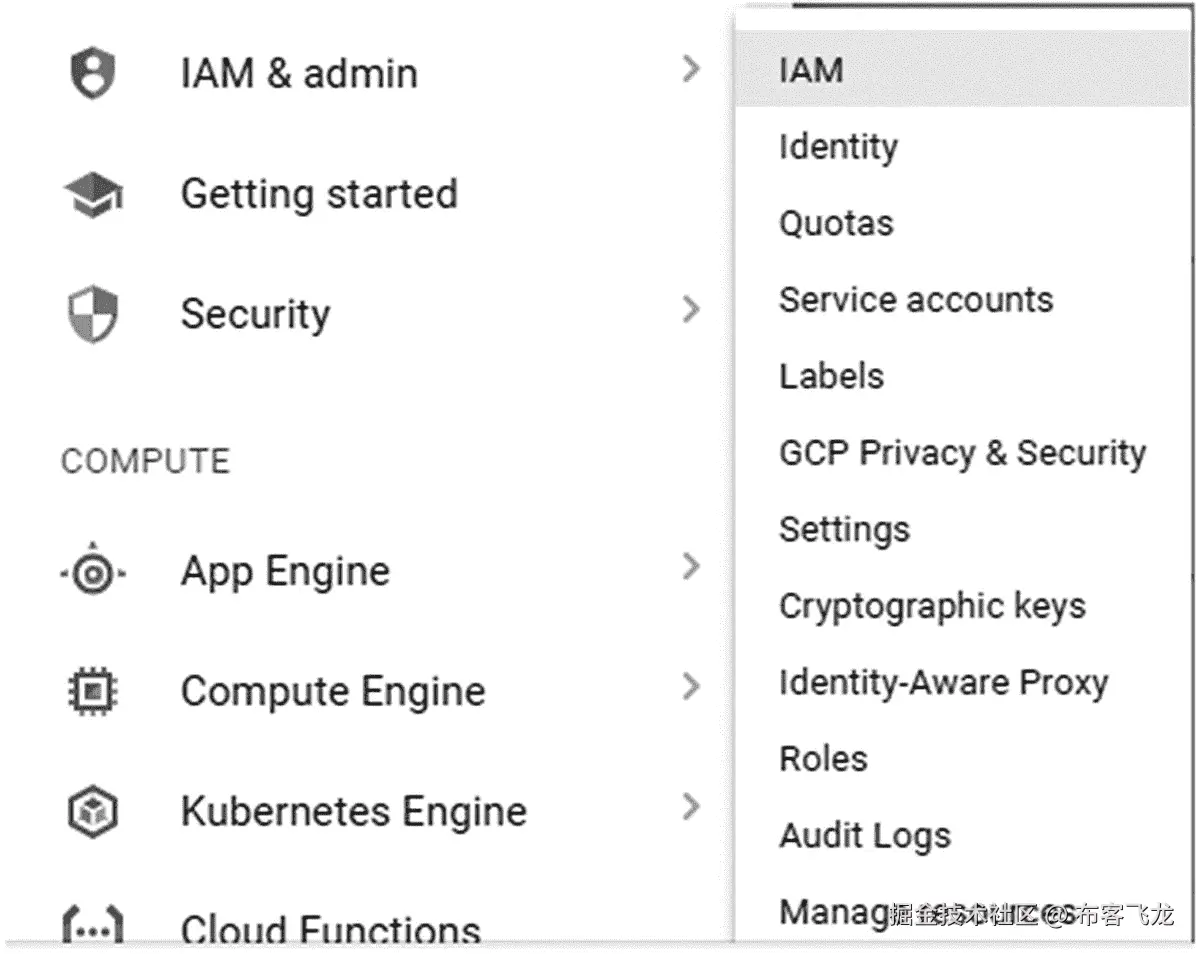Choose Quotas from the submenu

(836, 223)
